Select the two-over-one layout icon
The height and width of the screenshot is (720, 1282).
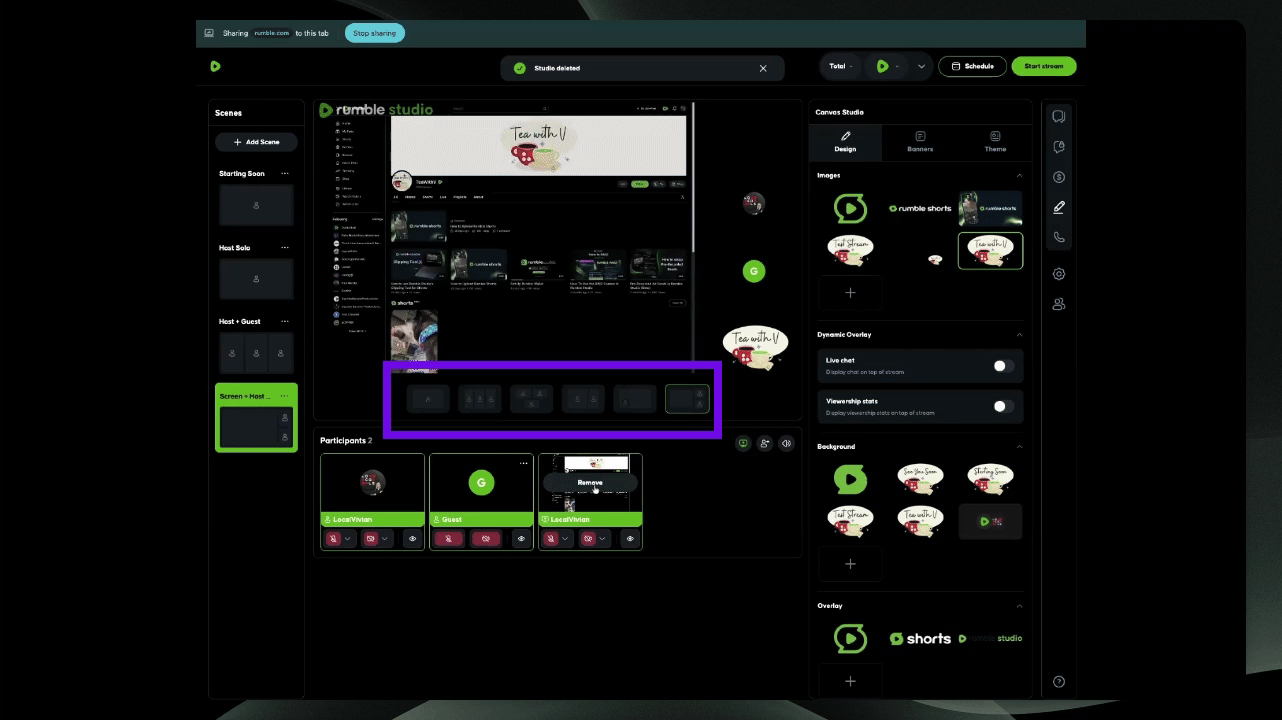point(531,399)
